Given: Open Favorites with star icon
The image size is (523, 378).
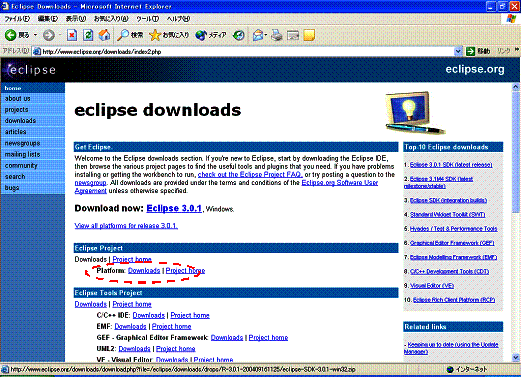Looking at the screenshot, I should (x=155, y=35).
